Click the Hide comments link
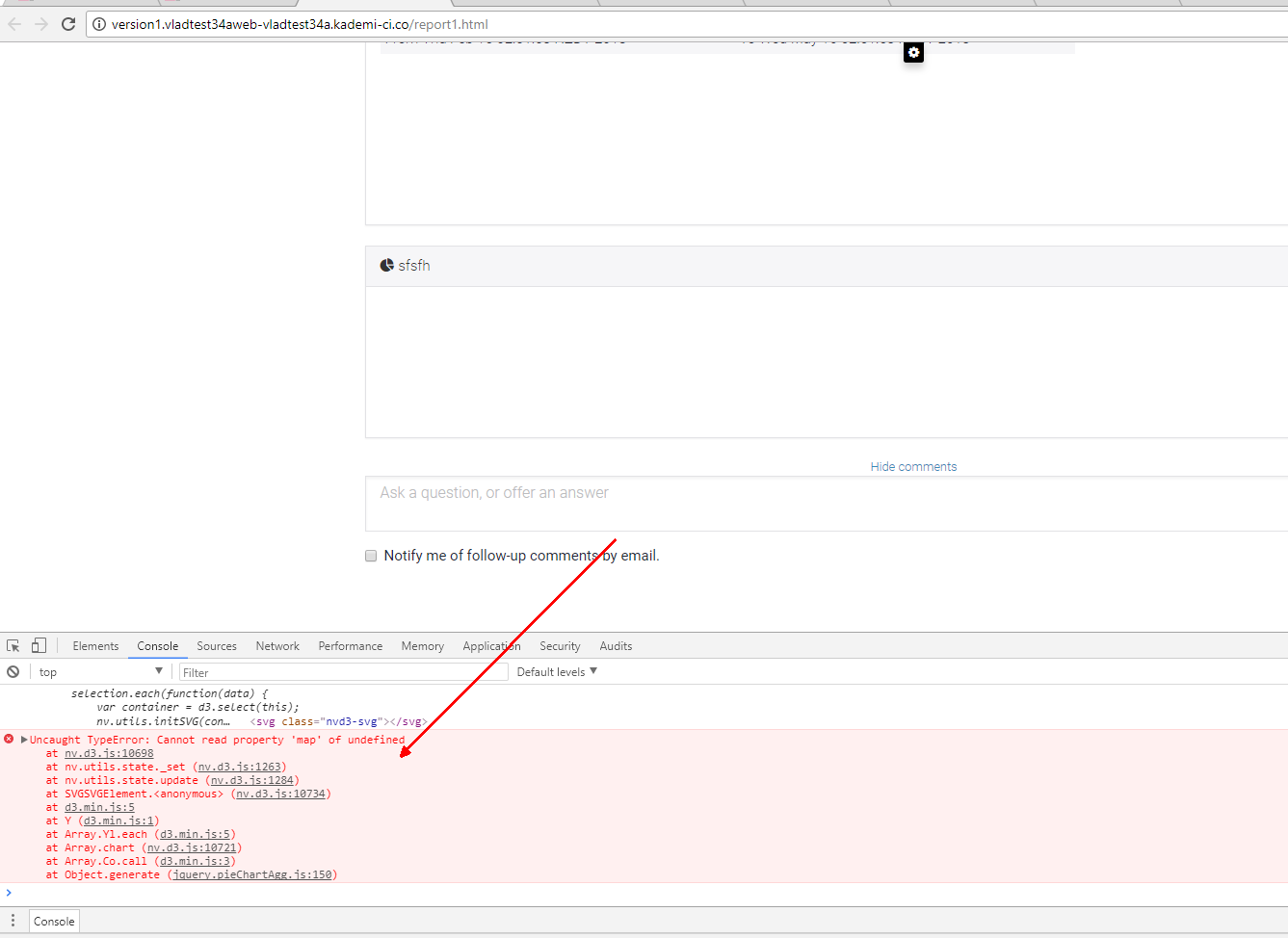 coord(913,467)
